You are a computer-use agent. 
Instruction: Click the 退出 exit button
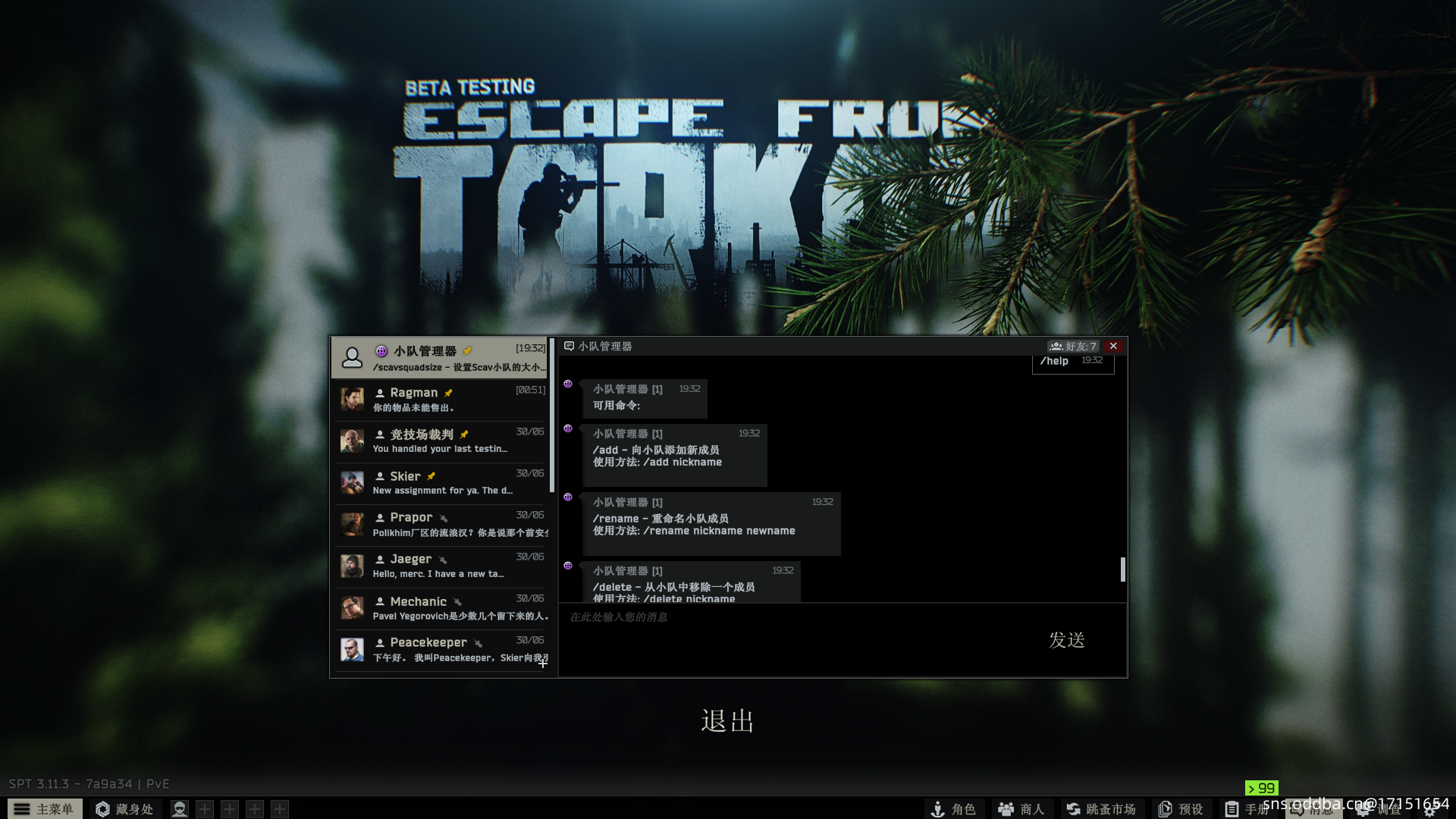[727, 721]
